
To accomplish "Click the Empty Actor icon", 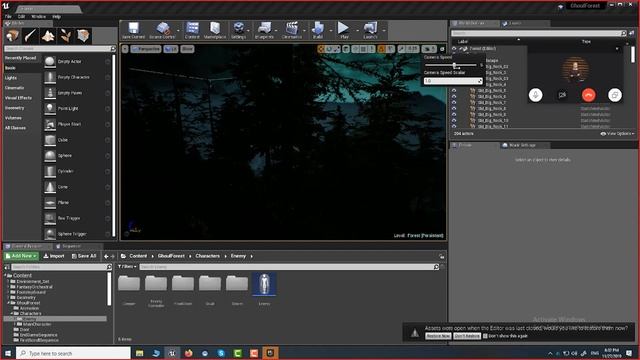I will [50, 61].
